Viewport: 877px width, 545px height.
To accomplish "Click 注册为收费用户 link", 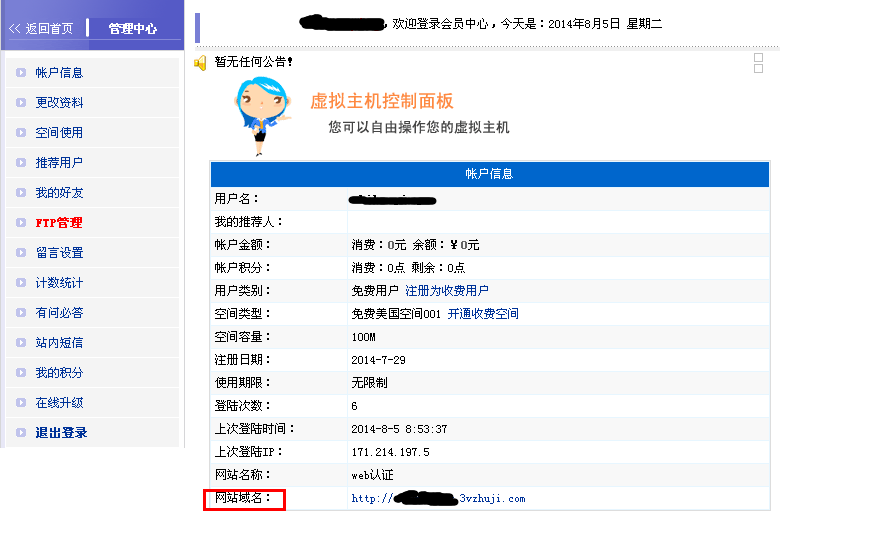I will point(446,291).
